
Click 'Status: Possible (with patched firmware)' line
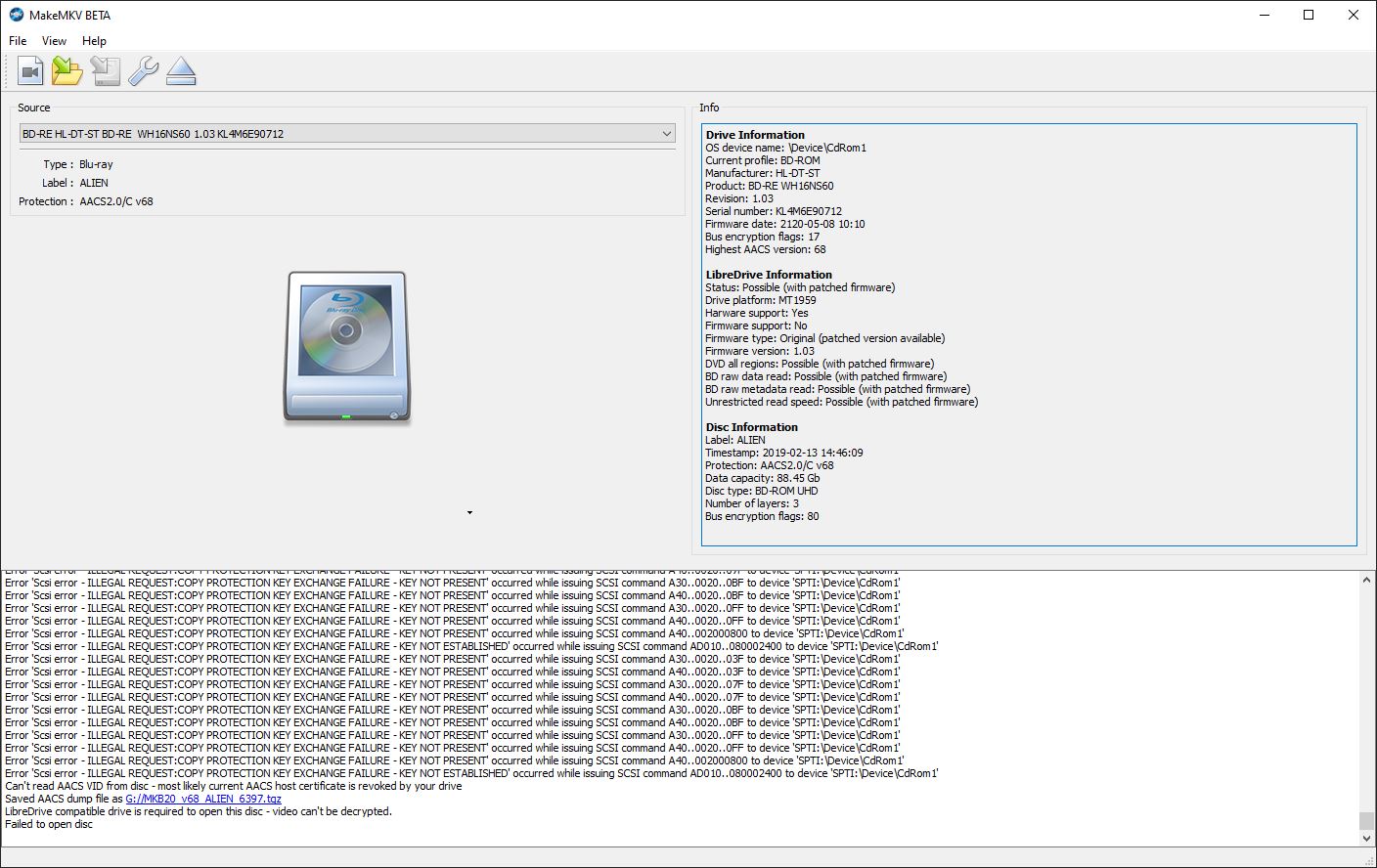click(800, 287)
